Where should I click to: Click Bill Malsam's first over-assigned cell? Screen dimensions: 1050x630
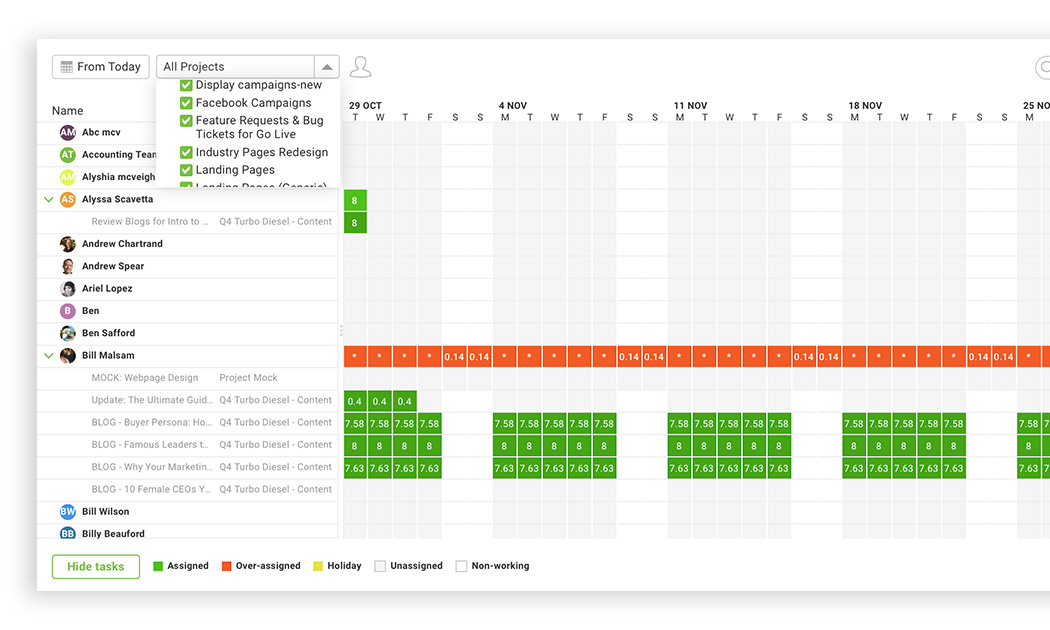pyautogui.click(x=355, y=356)
